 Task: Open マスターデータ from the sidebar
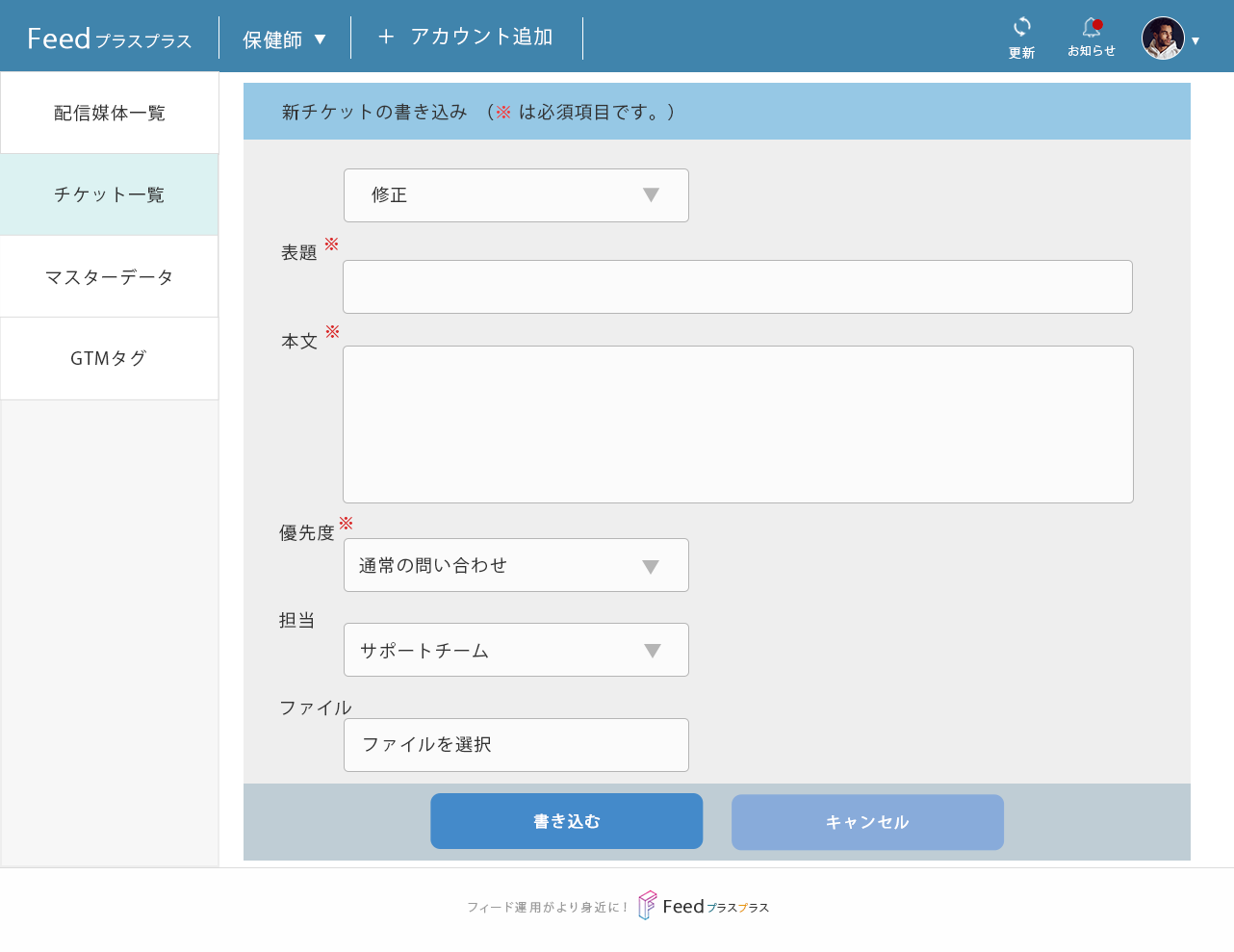110,277
